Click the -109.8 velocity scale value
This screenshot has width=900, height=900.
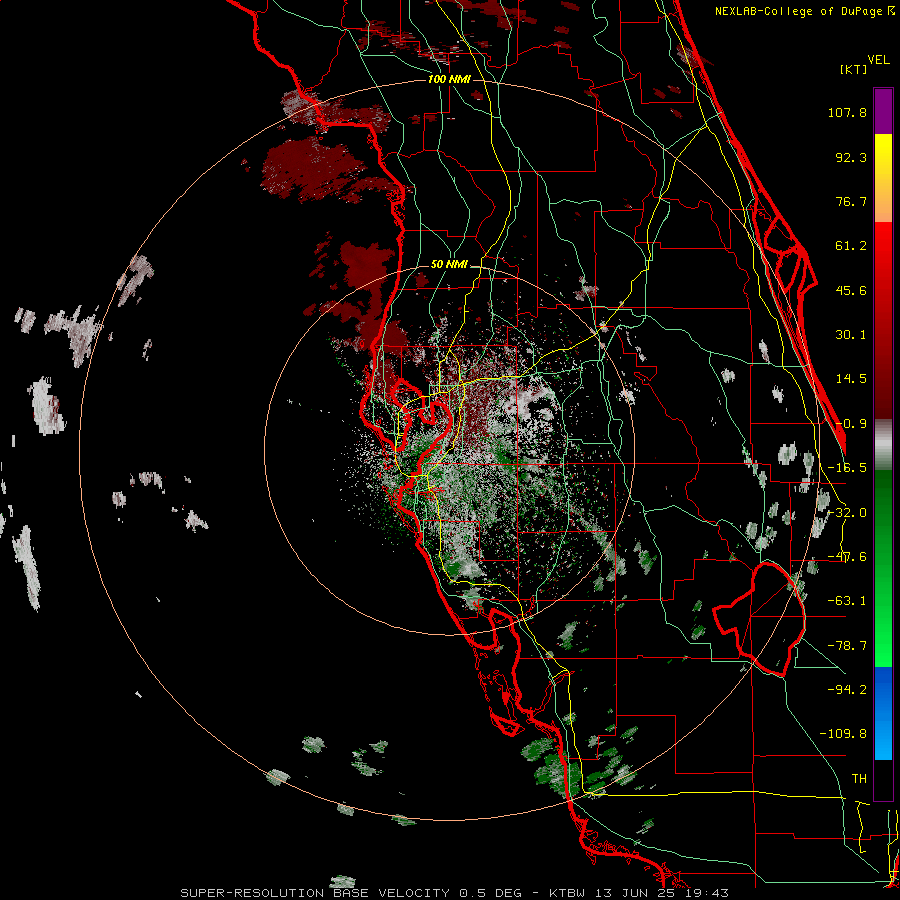click(843, 734)
